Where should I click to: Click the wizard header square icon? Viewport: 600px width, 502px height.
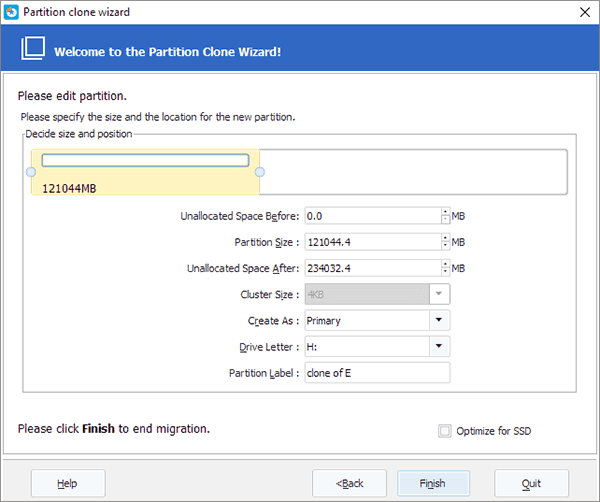pos(33,49)
